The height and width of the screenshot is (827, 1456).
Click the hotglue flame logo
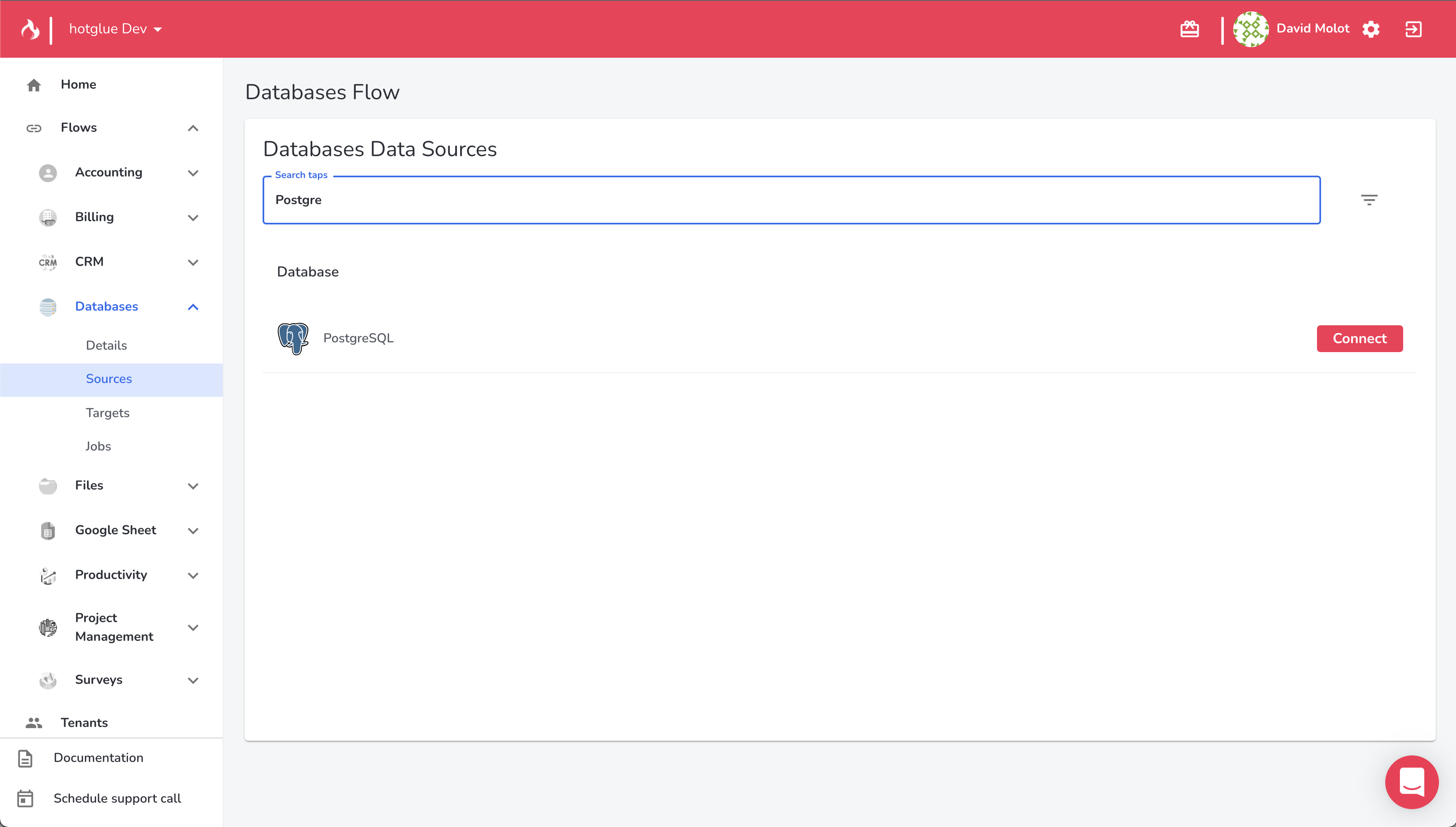click(30, 29)
